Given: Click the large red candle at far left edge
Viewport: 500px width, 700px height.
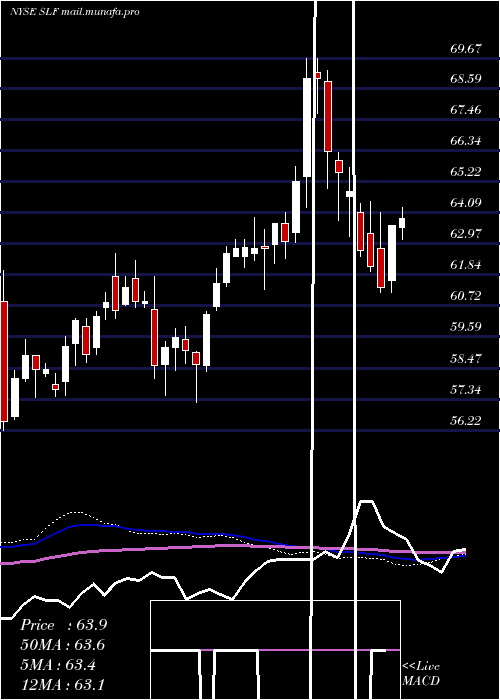Looking at the screenshot, I should tap(4, 361).
